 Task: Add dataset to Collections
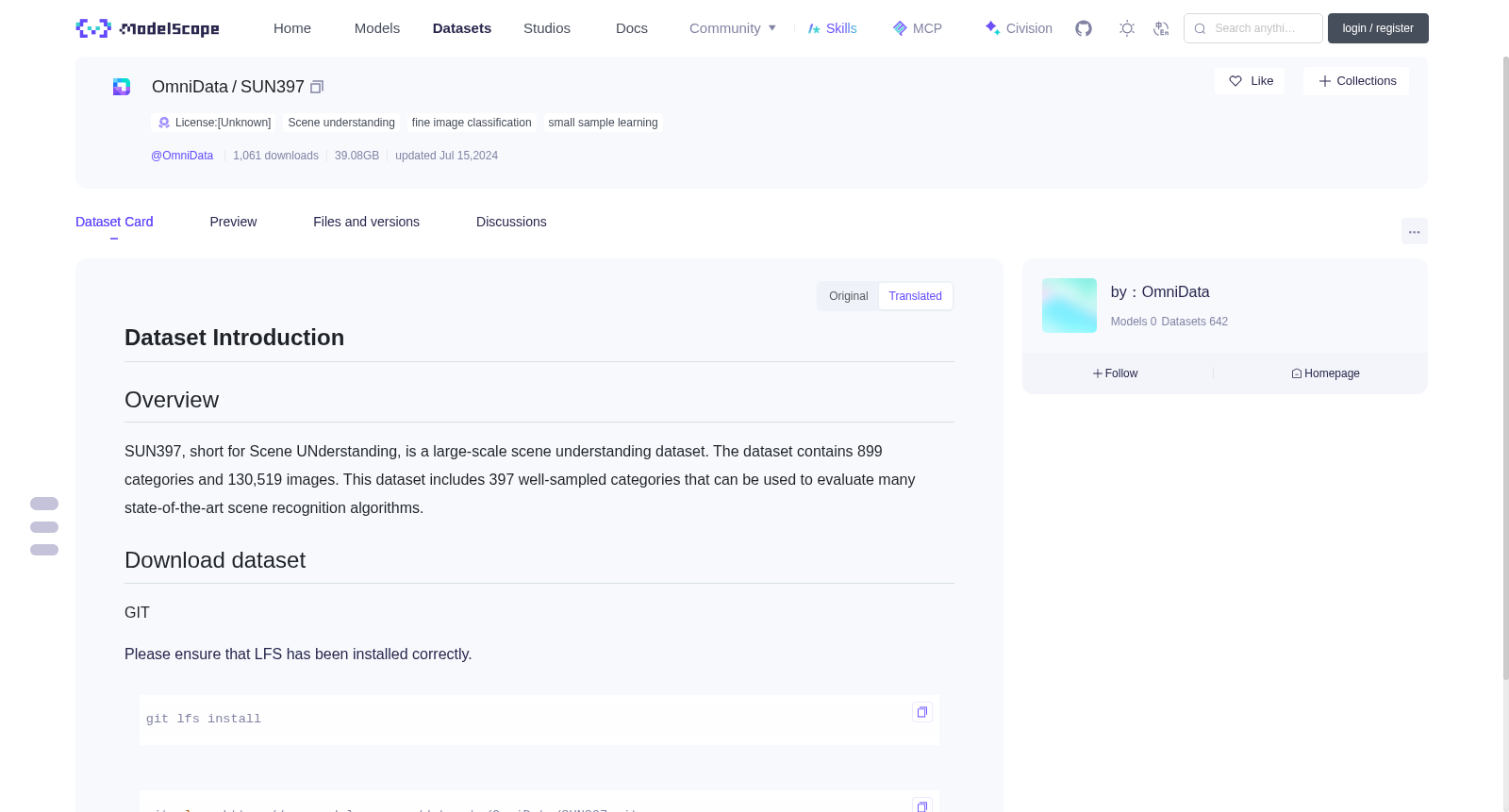pyautogui.click(x=1356, y=81)
